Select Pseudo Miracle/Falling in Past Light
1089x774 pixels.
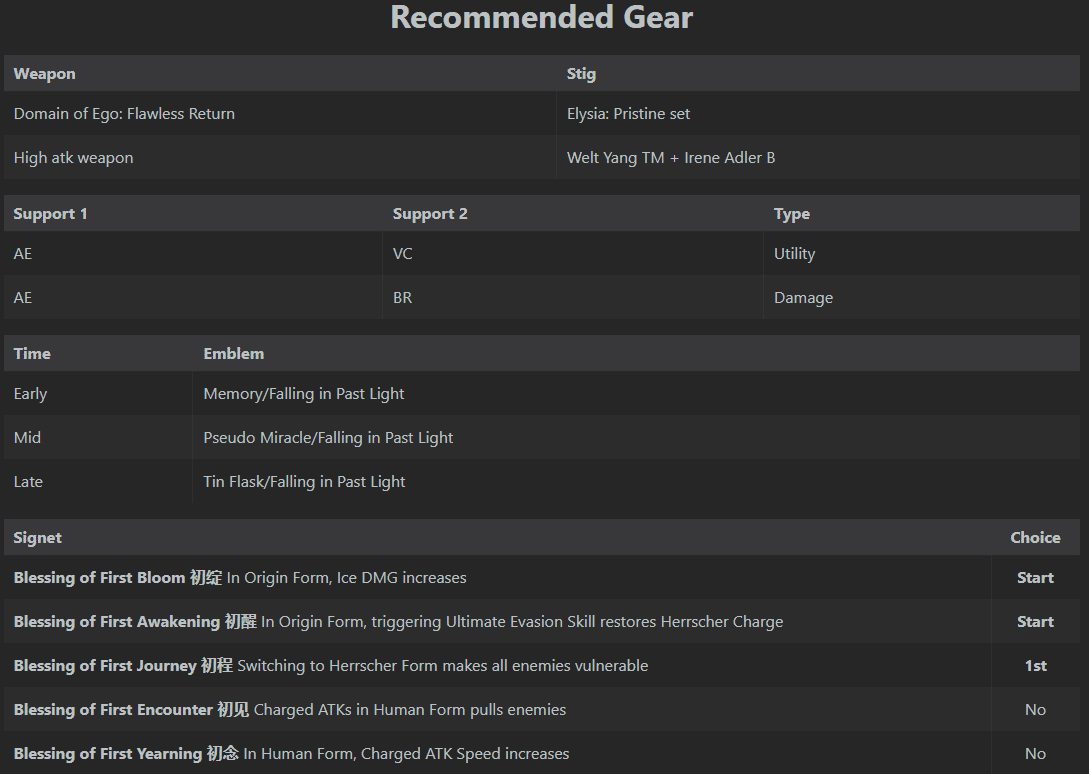click(x=328, y=438)
